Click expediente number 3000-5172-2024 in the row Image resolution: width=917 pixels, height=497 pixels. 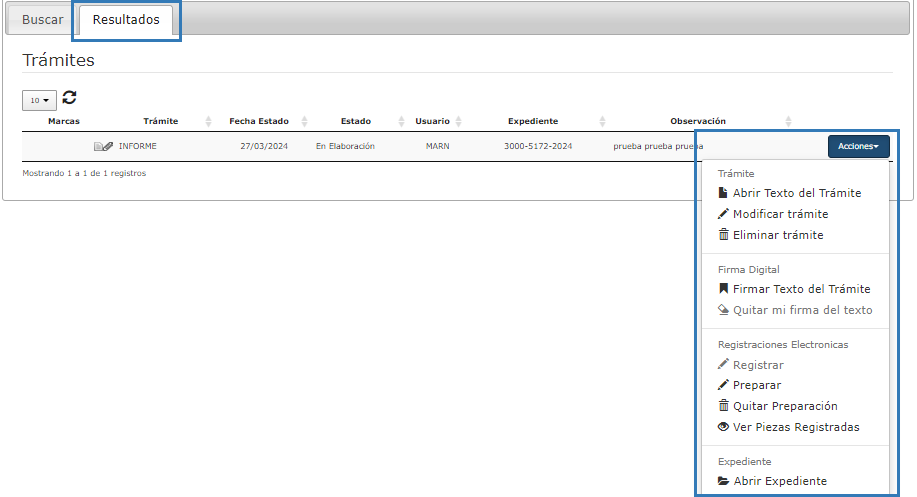point(537,146)
